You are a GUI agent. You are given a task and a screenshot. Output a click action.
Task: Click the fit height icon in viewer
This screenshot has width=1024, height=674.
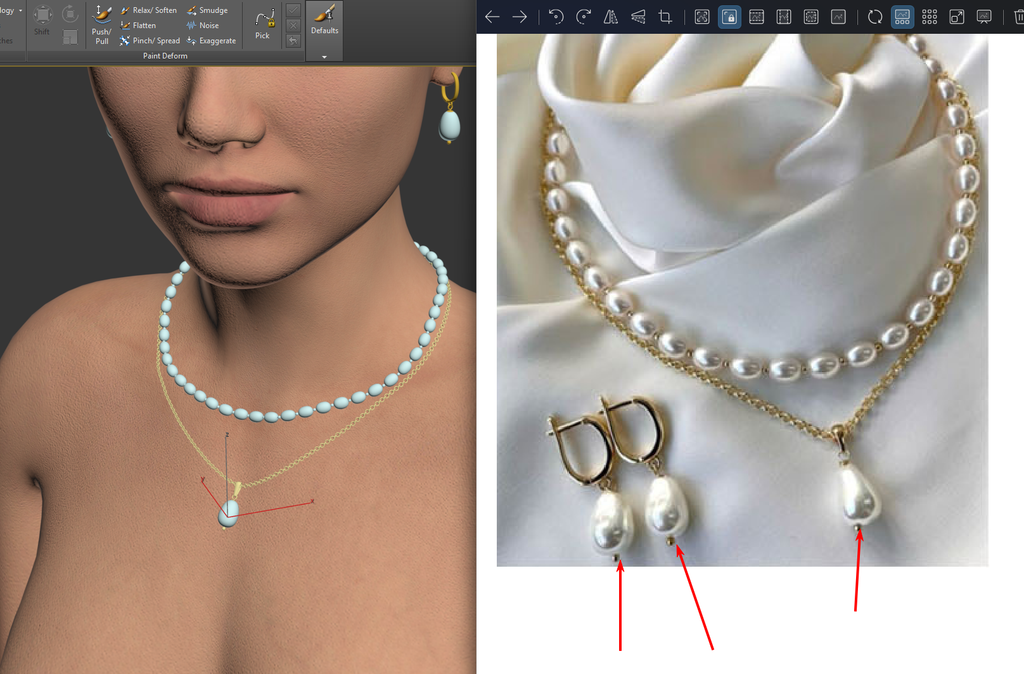(x=784, y=16)
